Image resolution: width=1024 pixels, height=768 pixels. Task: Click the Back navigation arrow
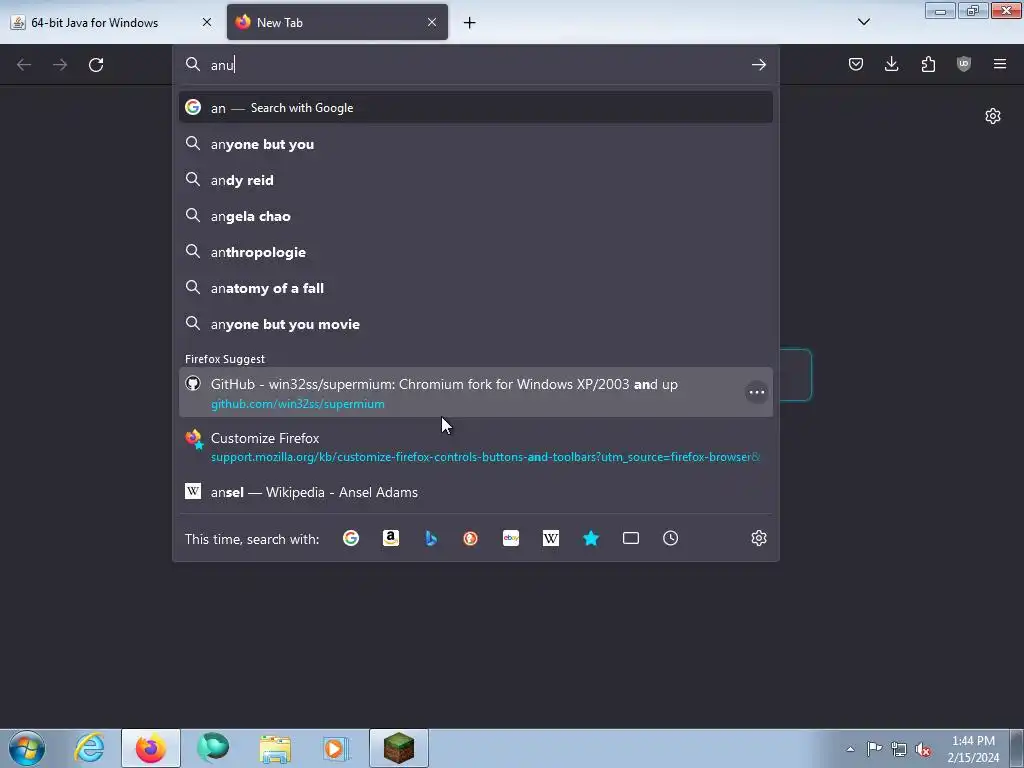point(24,65)
